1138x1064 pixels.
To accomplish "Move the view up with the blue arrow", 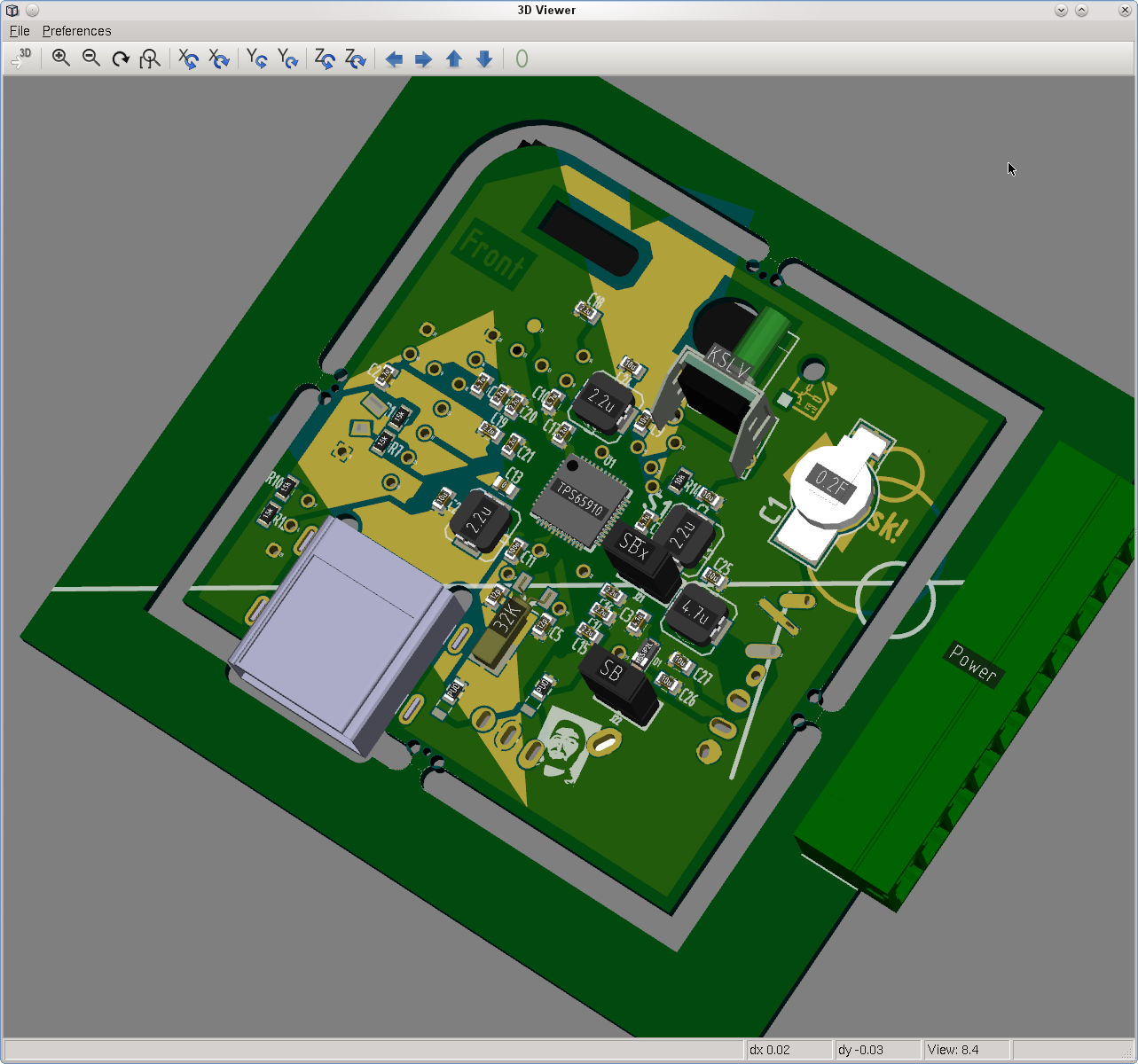I will [454, 59].
